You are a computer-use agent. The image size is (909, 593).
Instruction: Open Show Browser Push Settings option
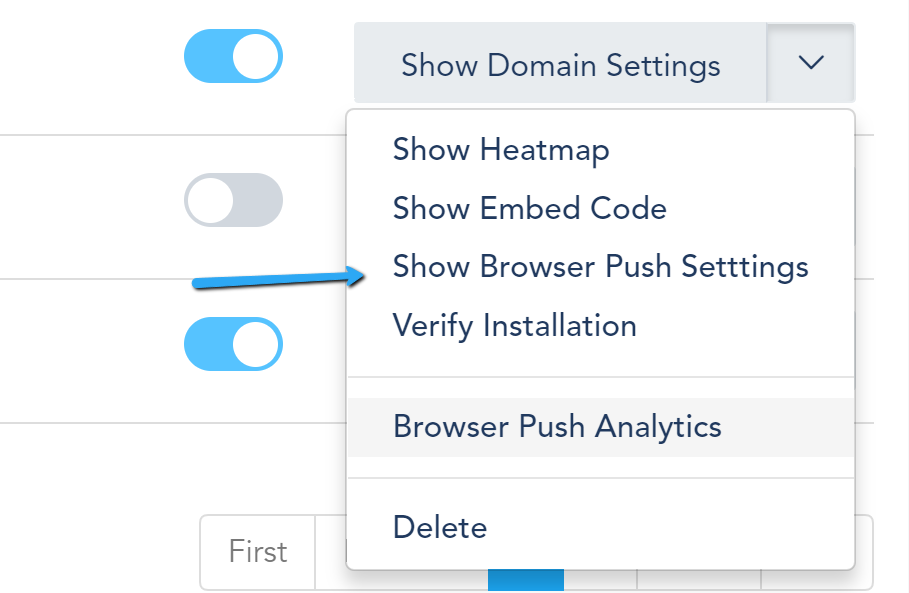click(600, 267)
